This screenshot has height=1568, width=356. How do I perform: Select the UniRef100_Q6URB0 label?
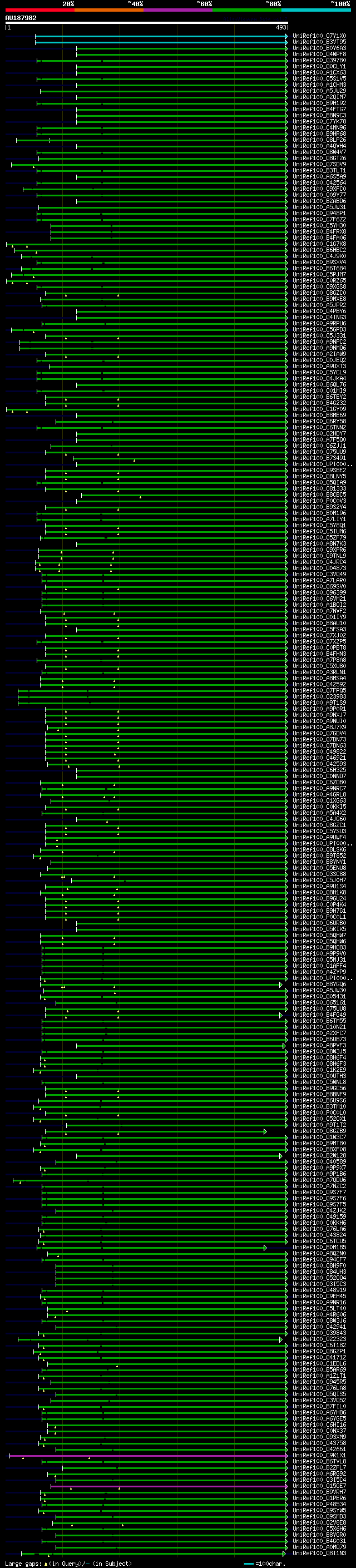coord(319,924)
